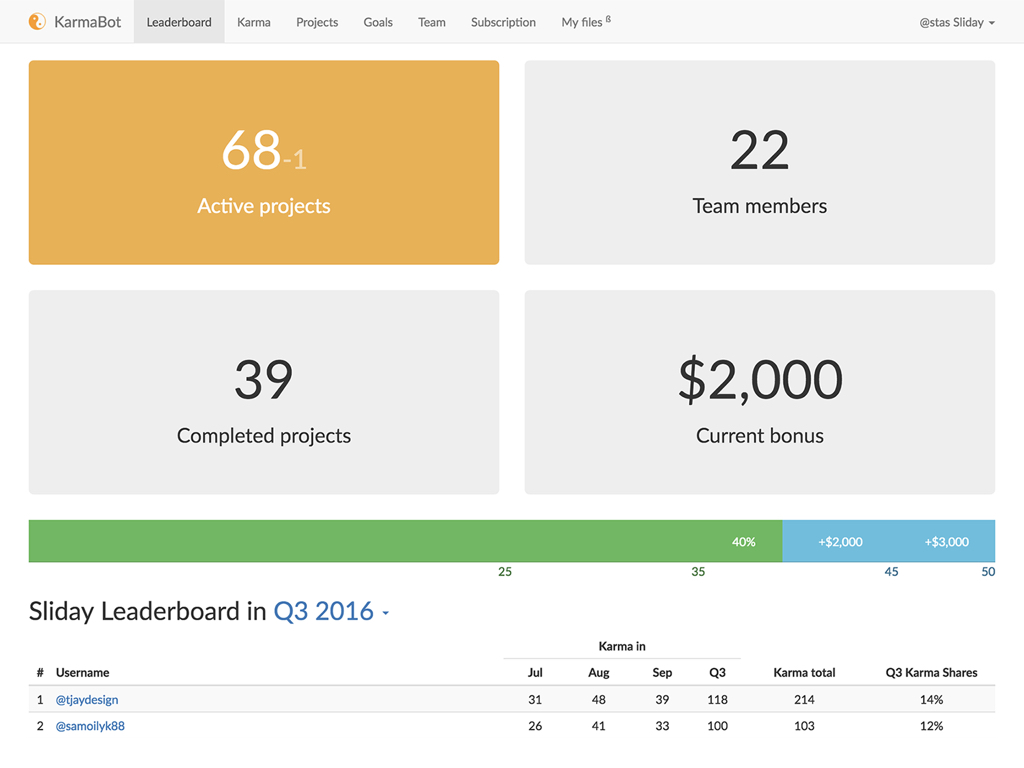The image size is (1024, 768).
Task: Click the green 40% progress bar segment
Action: pyautogui.click(x=405, y=541)
